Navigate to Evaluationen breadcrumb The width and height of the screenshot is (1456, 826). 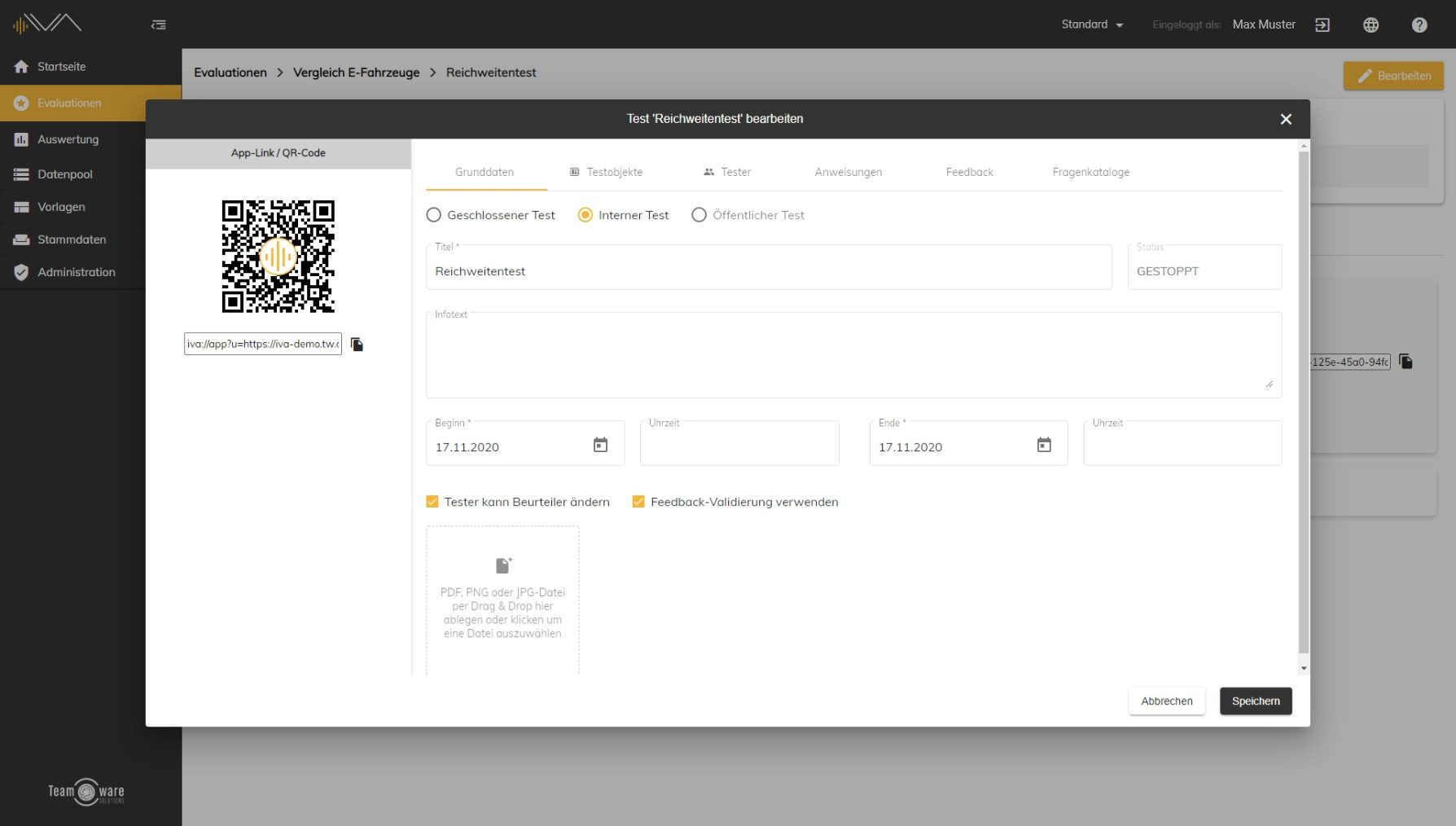tap(230, 72)
